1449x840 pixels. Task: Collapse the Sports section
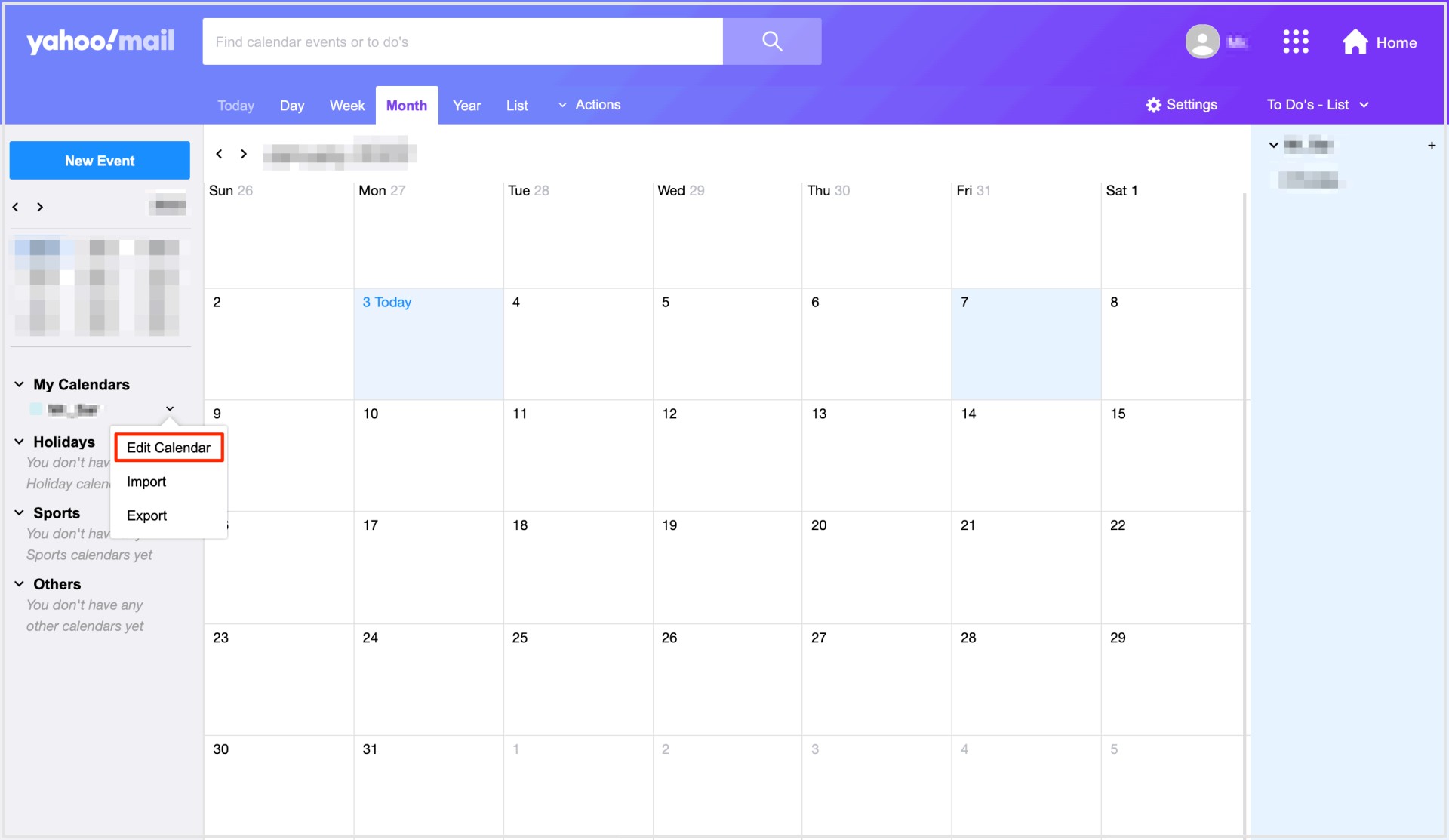point(18,512)
